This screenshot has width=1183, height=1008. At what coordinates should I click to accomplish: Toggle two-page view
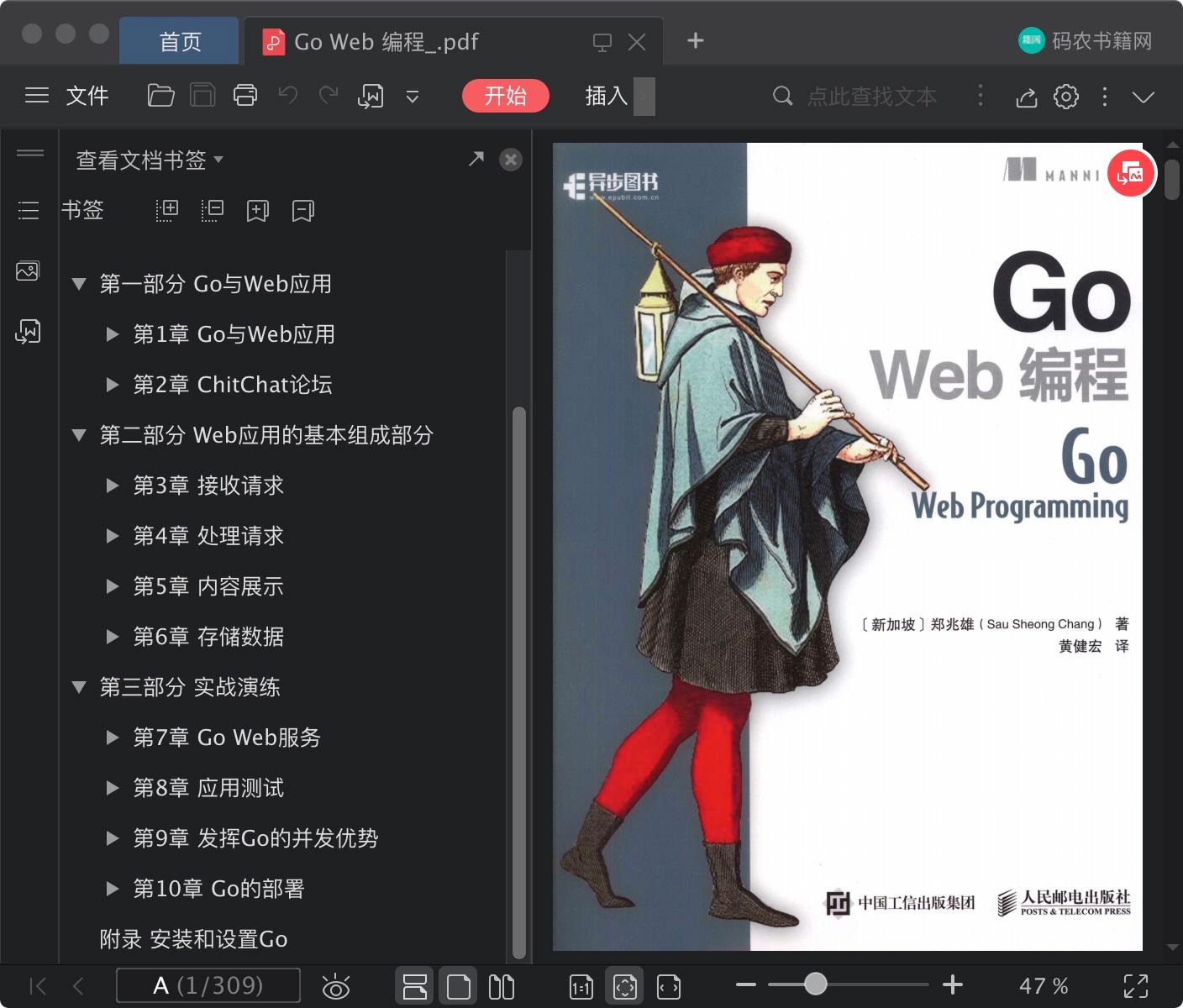(x=502, y=986)
